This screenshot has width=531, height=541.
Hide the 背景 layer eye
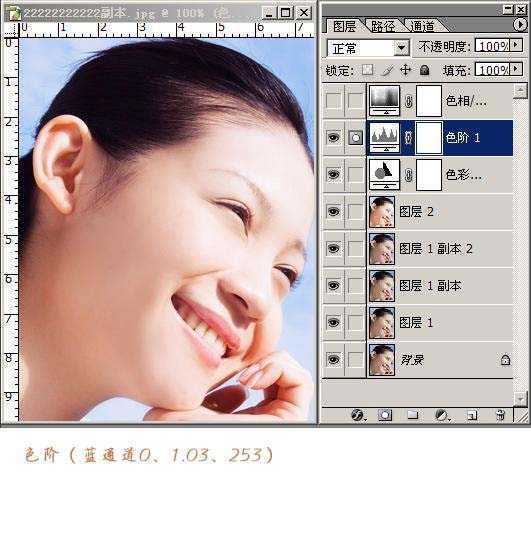coord(334,360)
